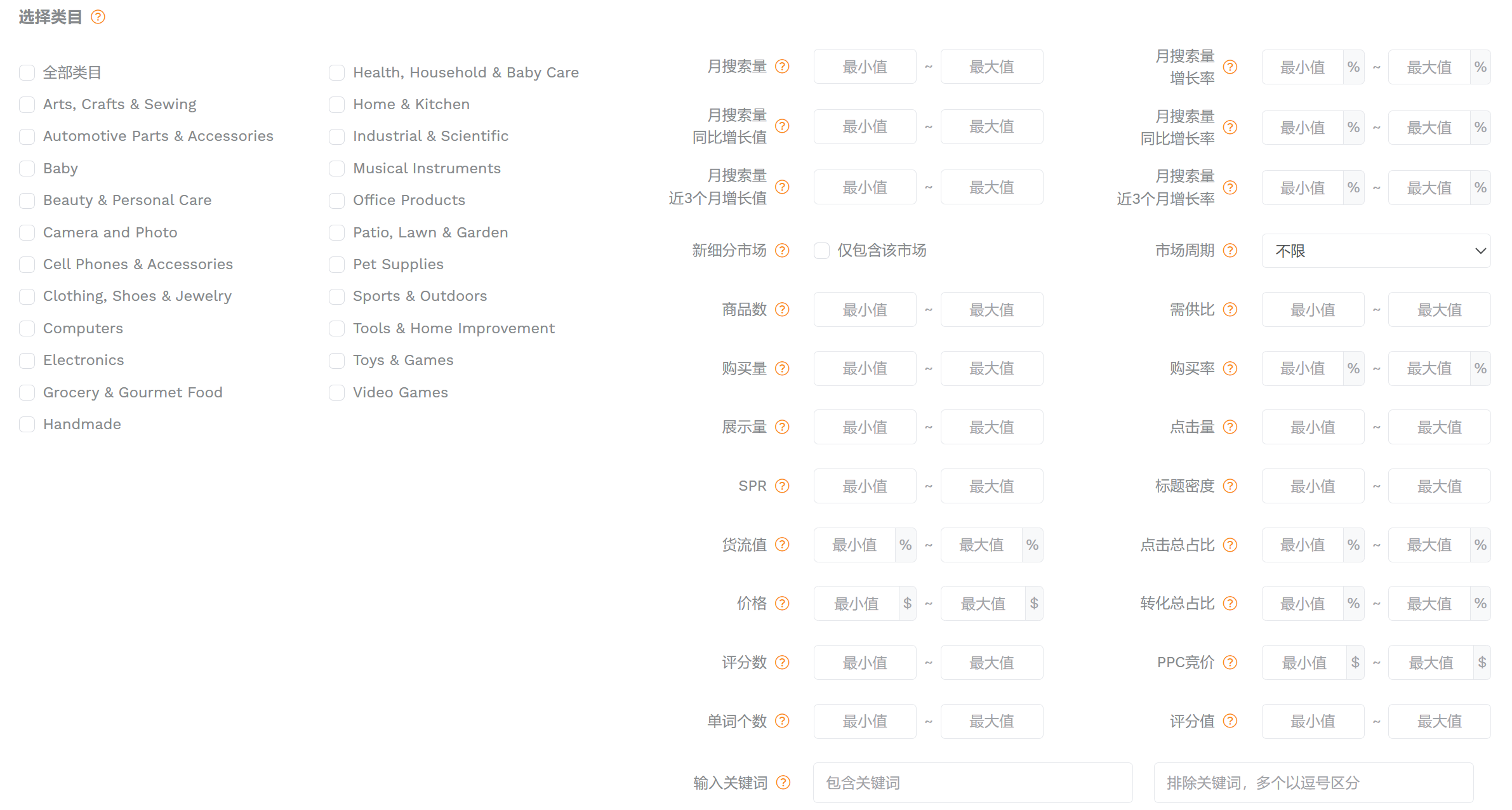Click help icon next to 输入关键词
This screenshot has width=1512, height=810.
(783, 783)
